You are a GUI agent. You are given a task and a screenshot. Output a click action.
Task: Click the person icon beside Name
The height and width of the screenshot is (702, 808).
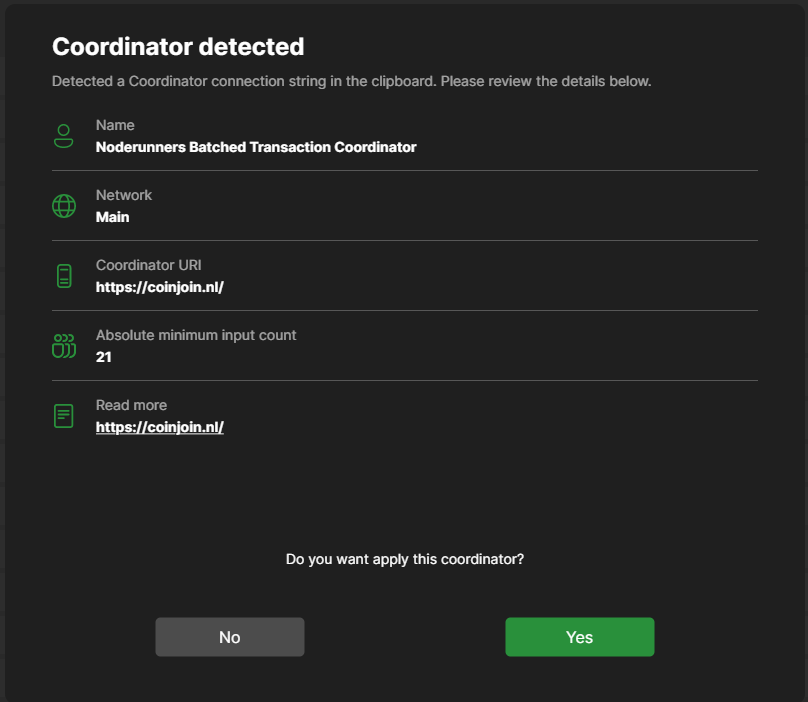click(63, 136)
